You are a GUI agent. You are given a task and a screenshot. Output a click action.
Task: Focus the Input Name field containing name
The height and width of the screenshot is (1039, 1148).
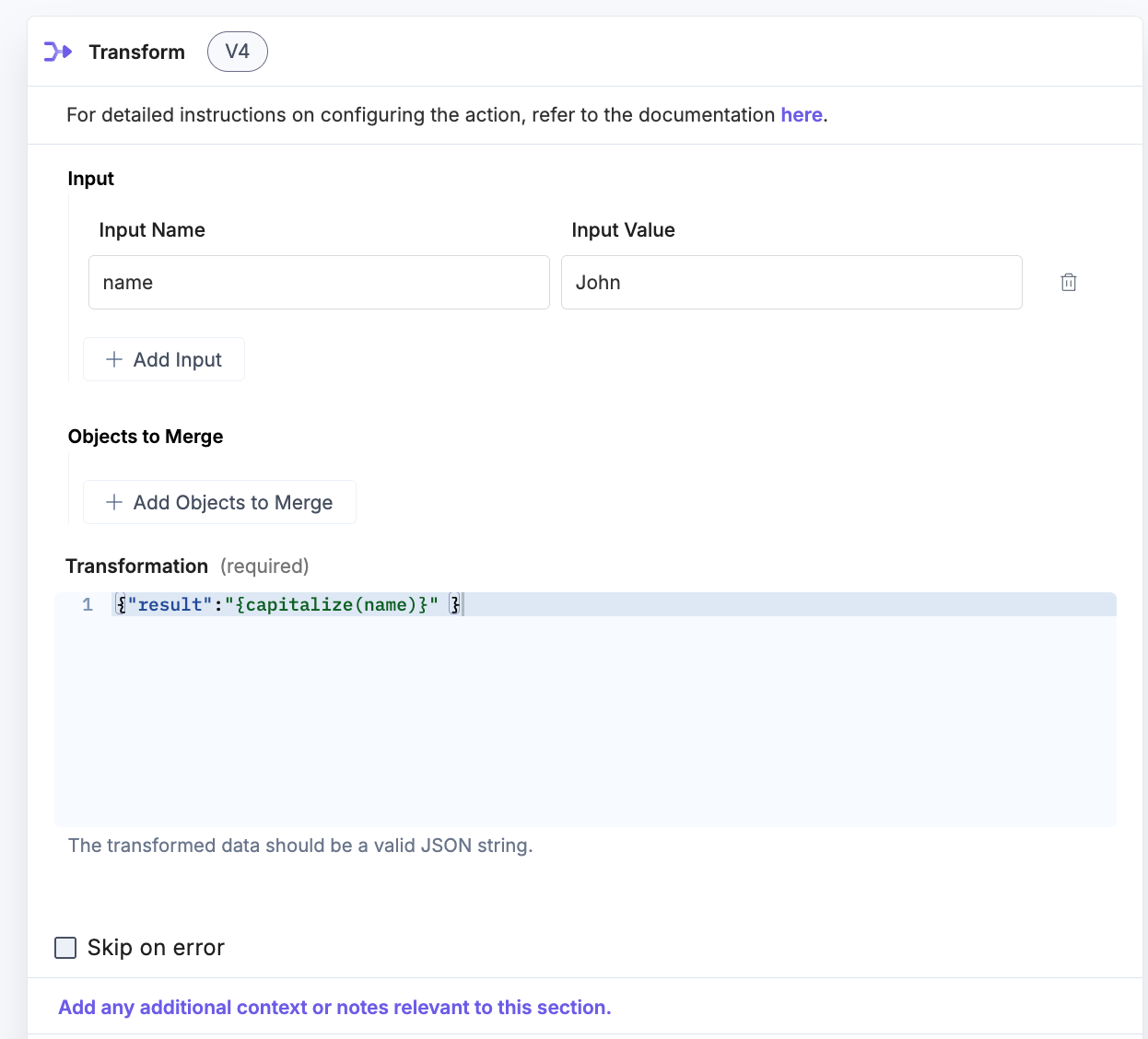click(x=319, y=283)
